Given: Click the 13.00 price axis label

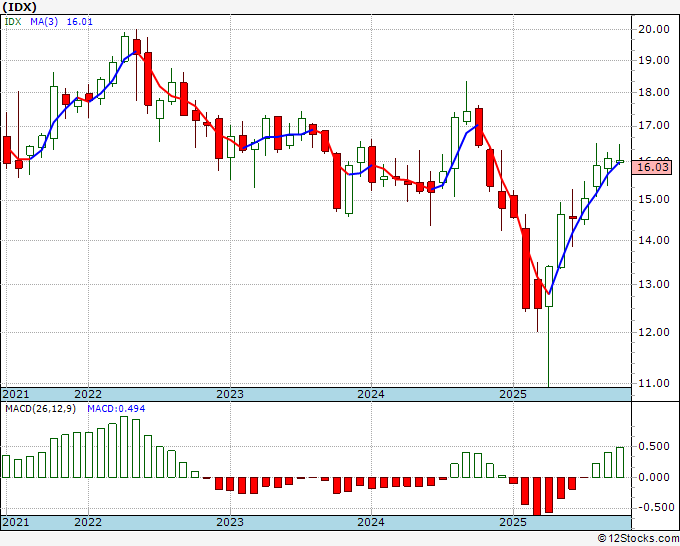Looking at the screenshot, I should tap(654, 284).
